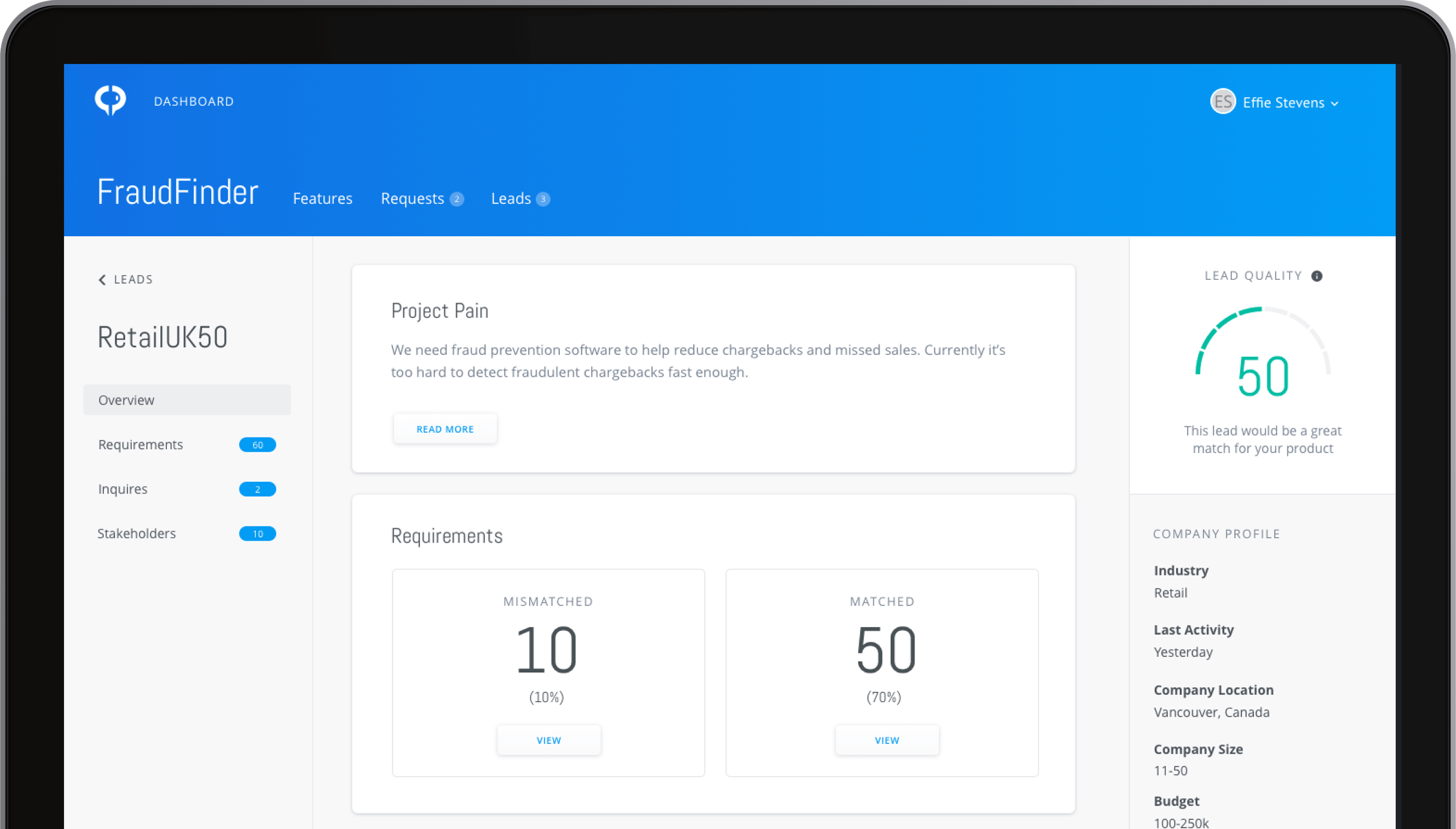Click the Stakeholders 10 badge
This screenshot has height=829, width=1456.
point(257,533)
